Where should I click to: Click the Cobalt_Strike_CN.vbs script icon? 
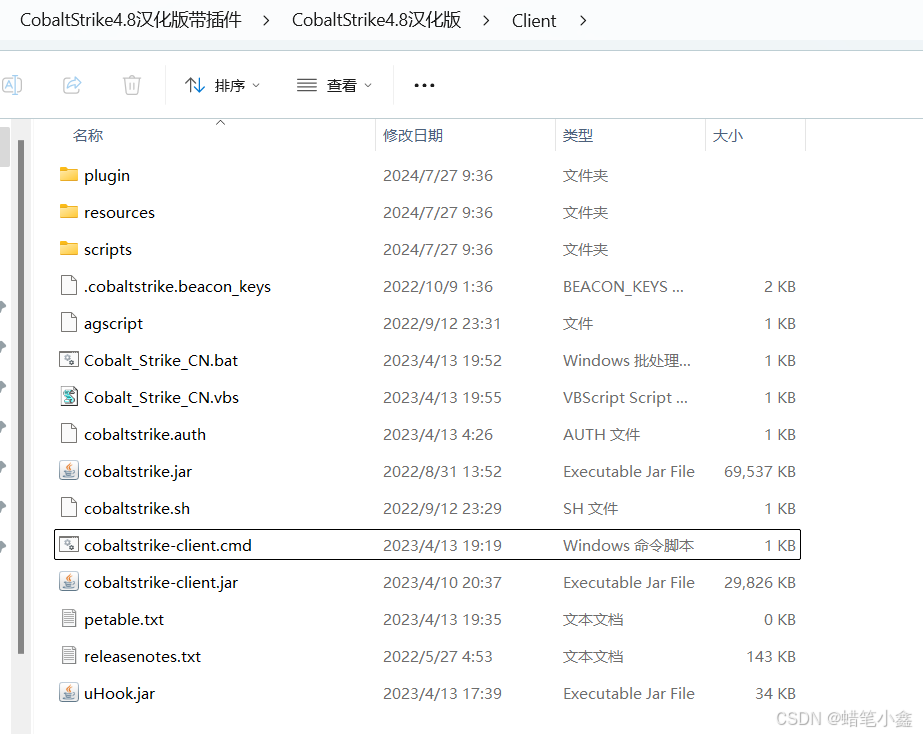click(x=69, y=397)
